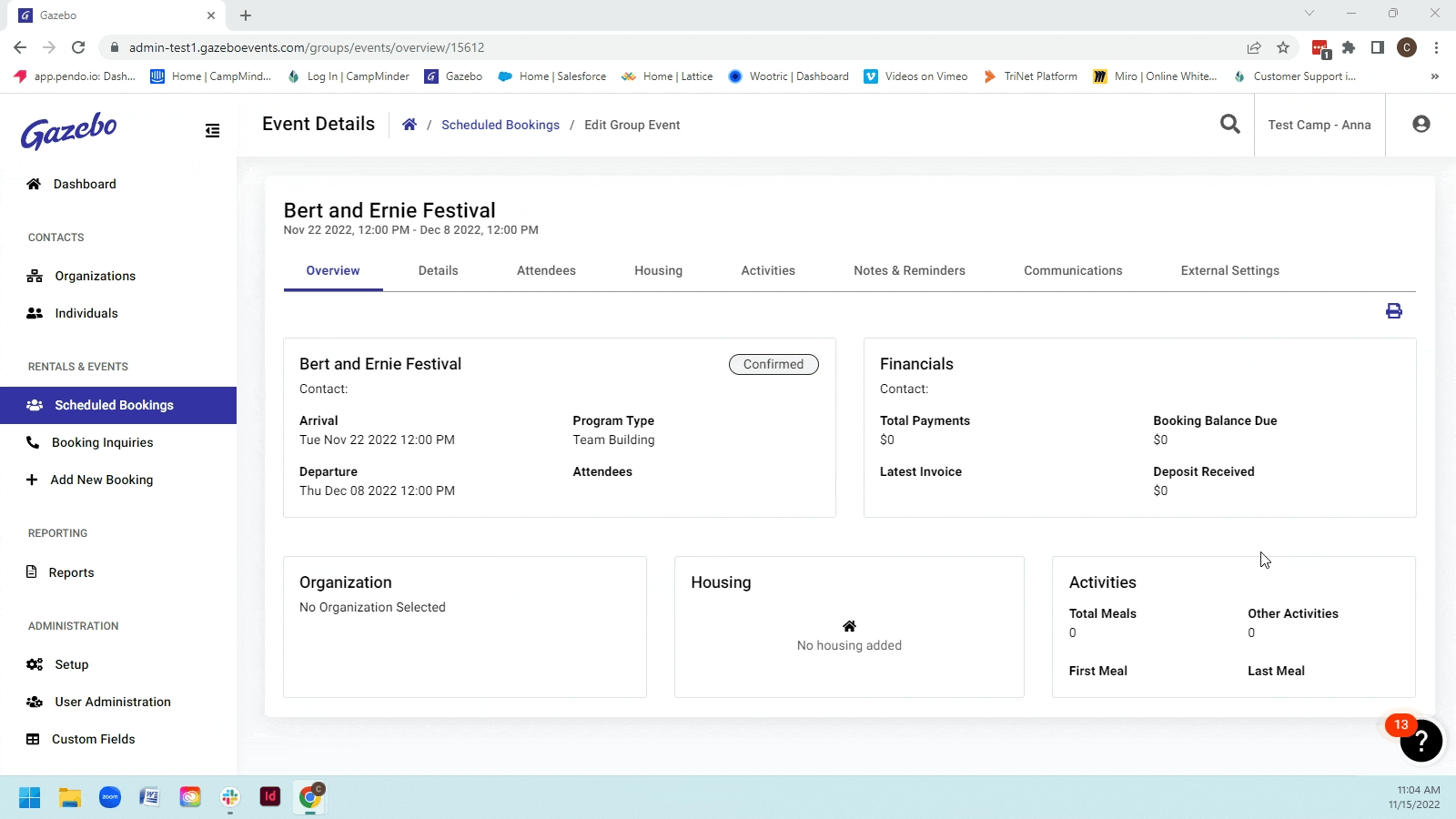Click the user profile avatar icon
The image size is (1456, 819).
(x=1421, y=124)
